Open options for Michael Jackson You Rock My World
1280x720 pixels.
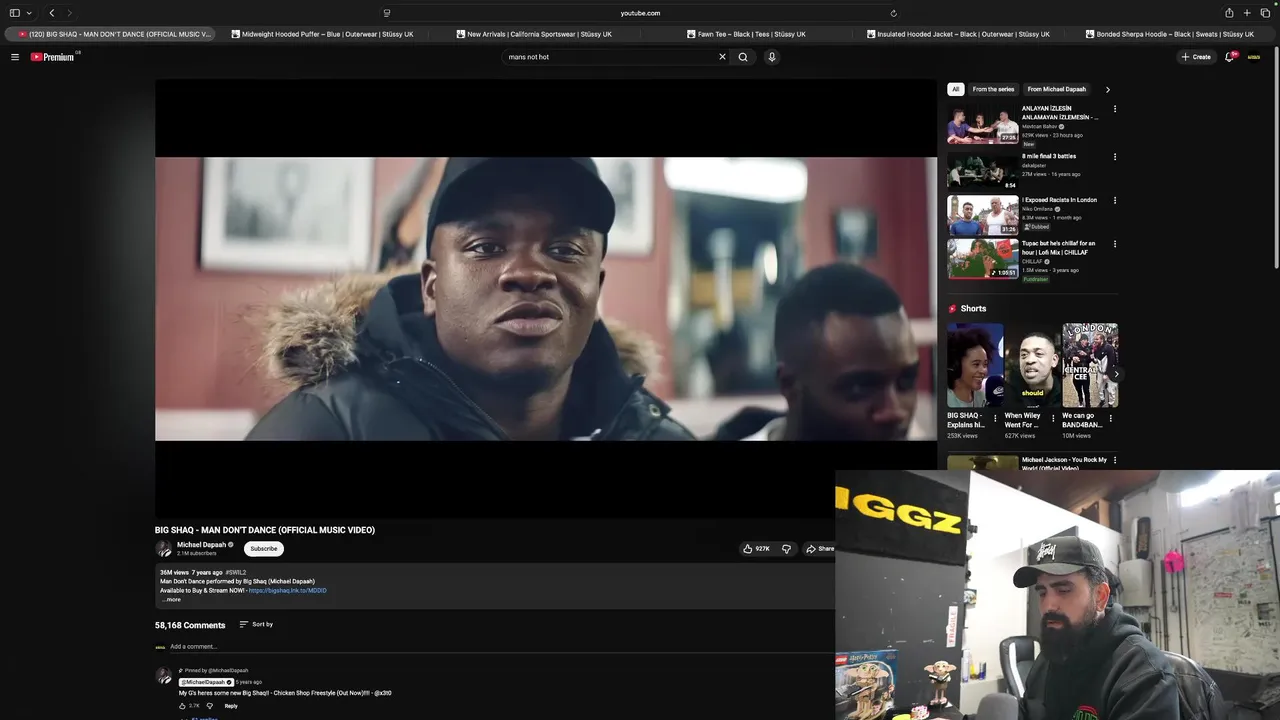pos(1115,460)
